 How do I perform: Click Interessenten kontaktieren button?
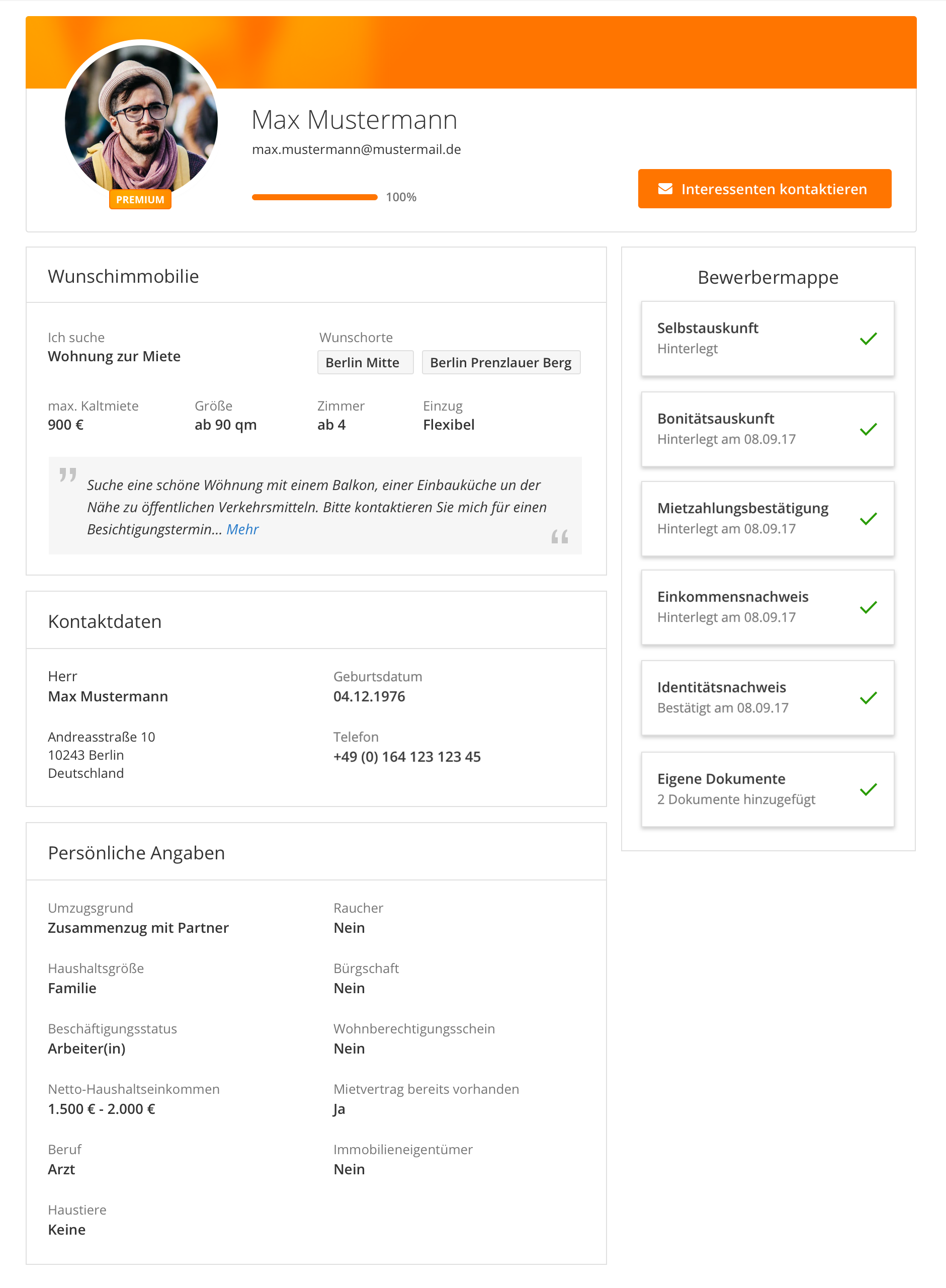click(x=764, y=188)
